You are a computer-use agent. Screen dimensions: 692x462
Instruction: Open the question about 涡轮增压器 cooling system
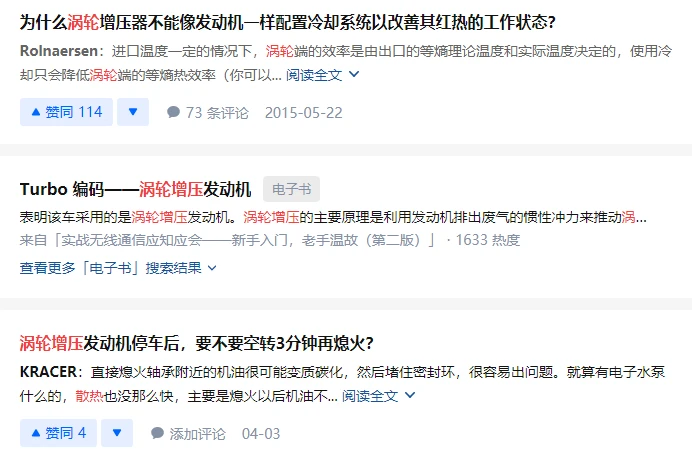point(287,22)
